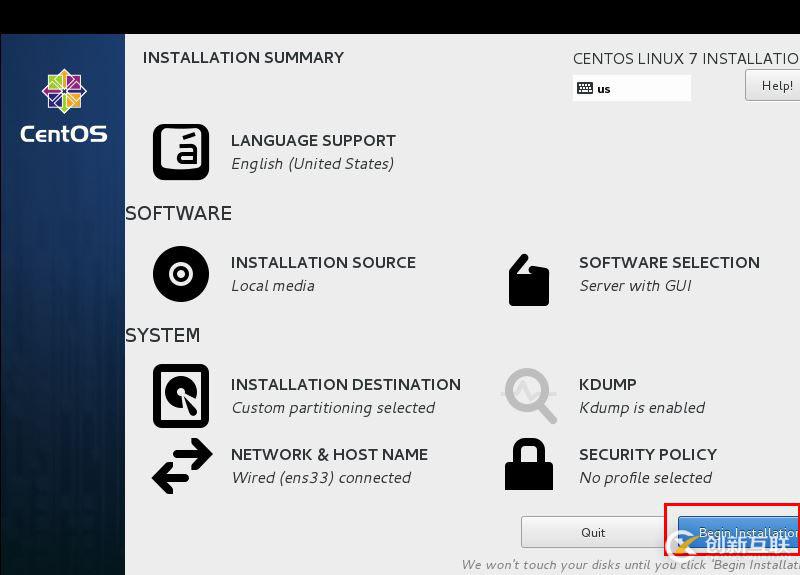Viewport: 800px width, 575px height.
Task: Click the SOFTWARE section heading
Action: click(x=179, y=213)
